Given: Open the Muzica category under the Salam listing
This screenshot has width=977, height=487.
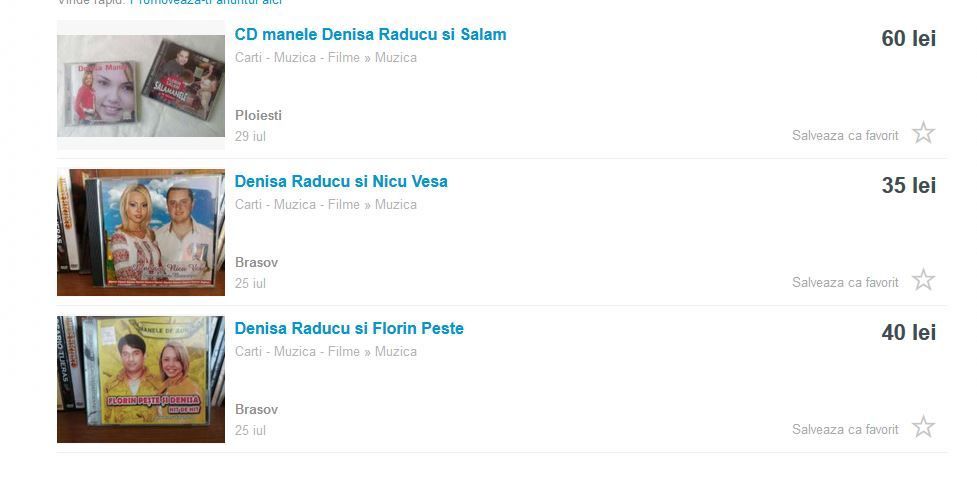Looking at the screenshot, I should (396, 58).
